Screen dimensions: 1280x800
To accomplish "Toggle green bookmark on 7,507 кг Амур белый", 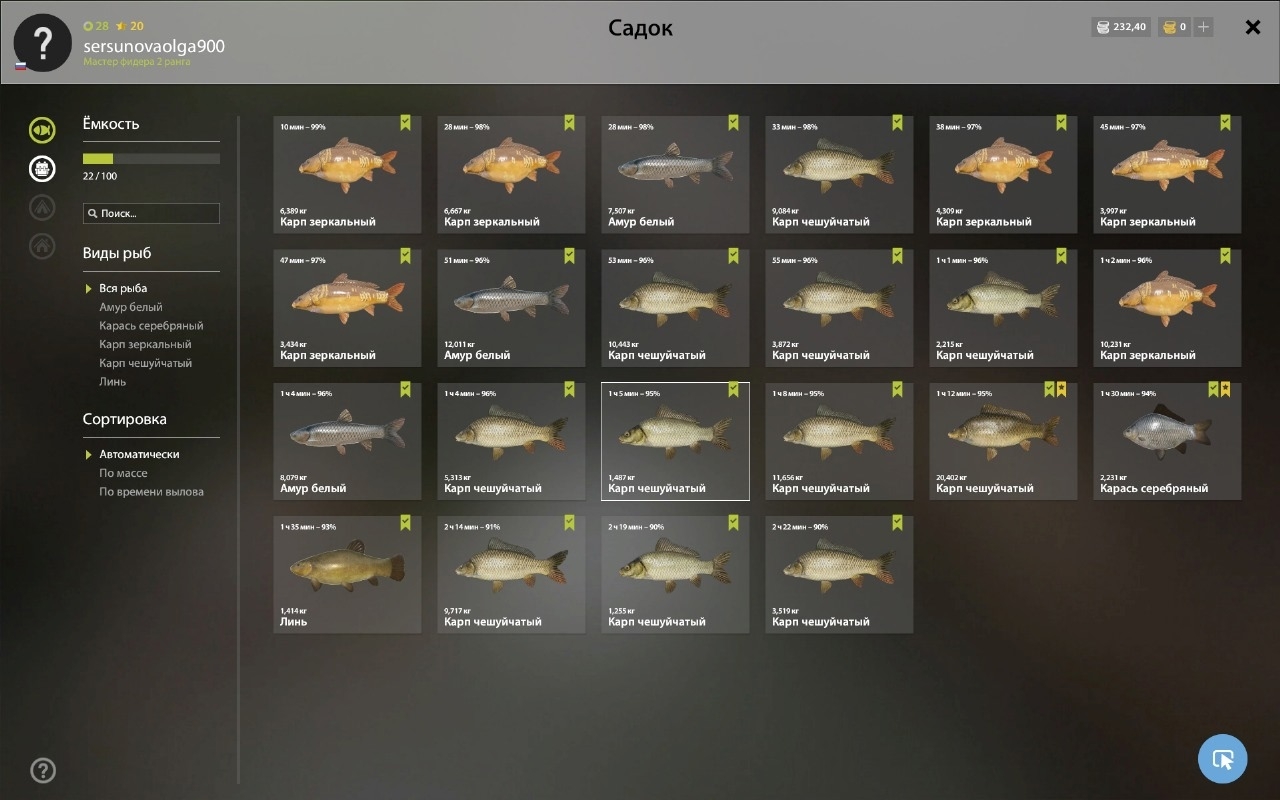I will click(733, 123).
